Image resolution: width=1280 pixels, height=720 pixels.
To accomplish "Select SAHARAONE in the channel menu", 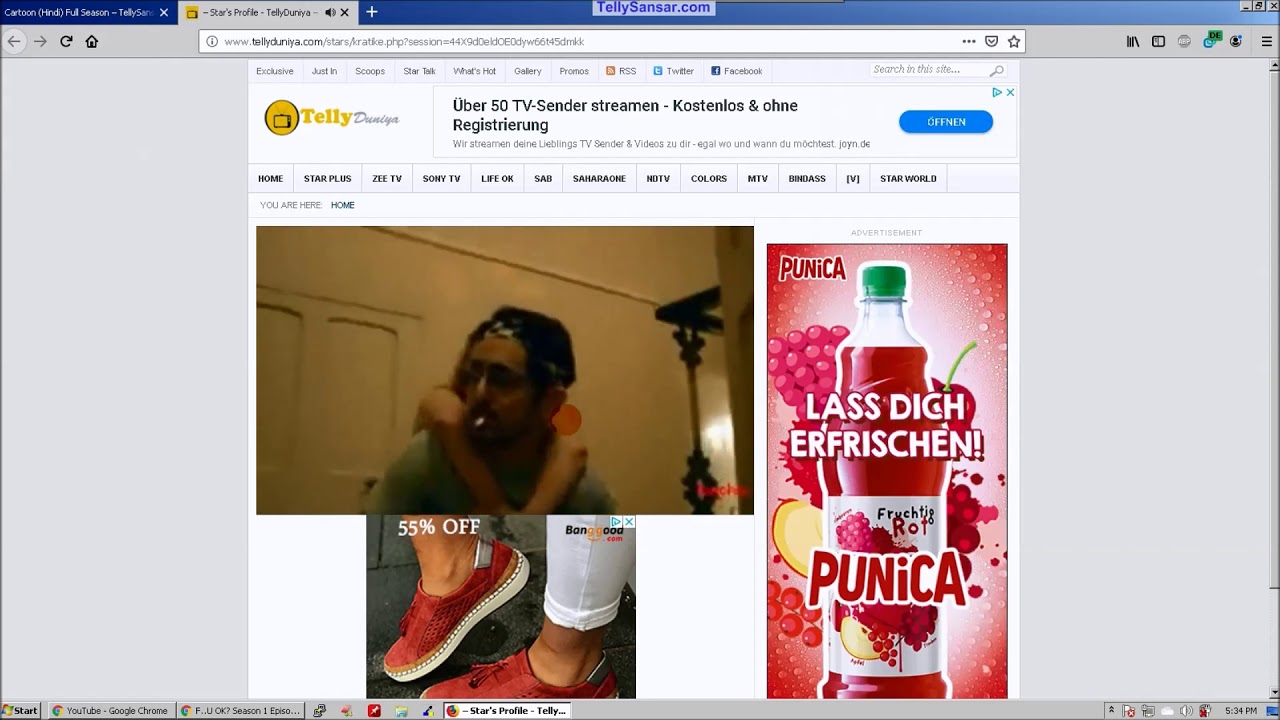I will (599, 179).
